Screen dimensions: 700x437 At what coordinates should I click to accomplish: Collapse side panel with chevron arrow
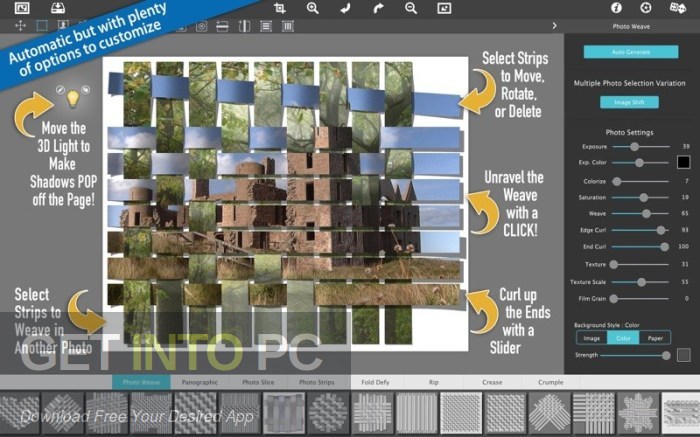click(554, 26)
